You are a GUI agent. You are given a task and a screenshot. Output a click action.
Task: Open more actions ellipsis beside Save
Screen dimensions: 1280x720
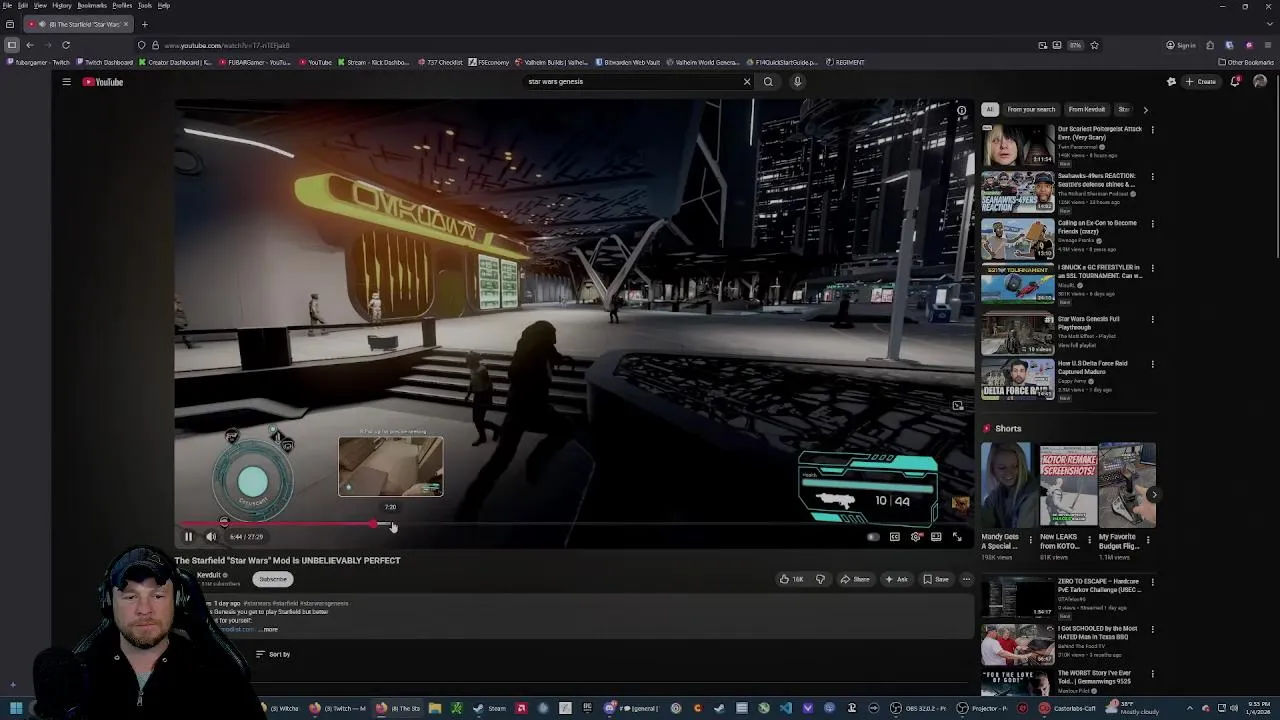pos(966,579)
